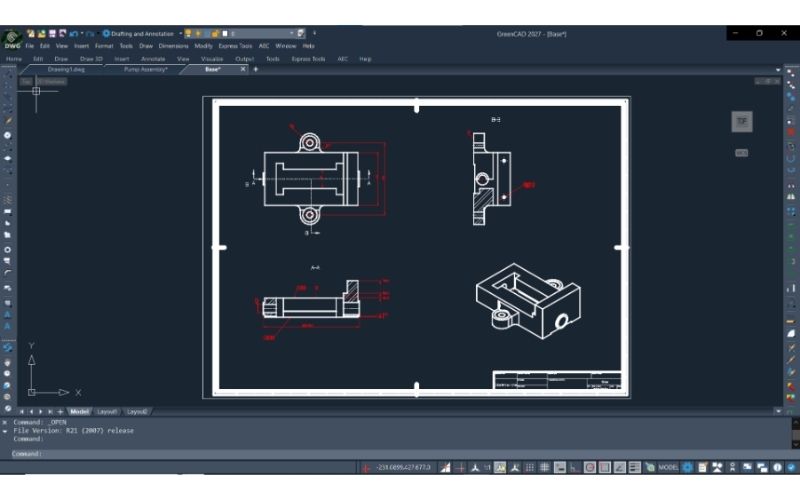The height and width of the screenshot is (500, 800).
Task: Open the Modify menu
Action: [x=203, y=46]
